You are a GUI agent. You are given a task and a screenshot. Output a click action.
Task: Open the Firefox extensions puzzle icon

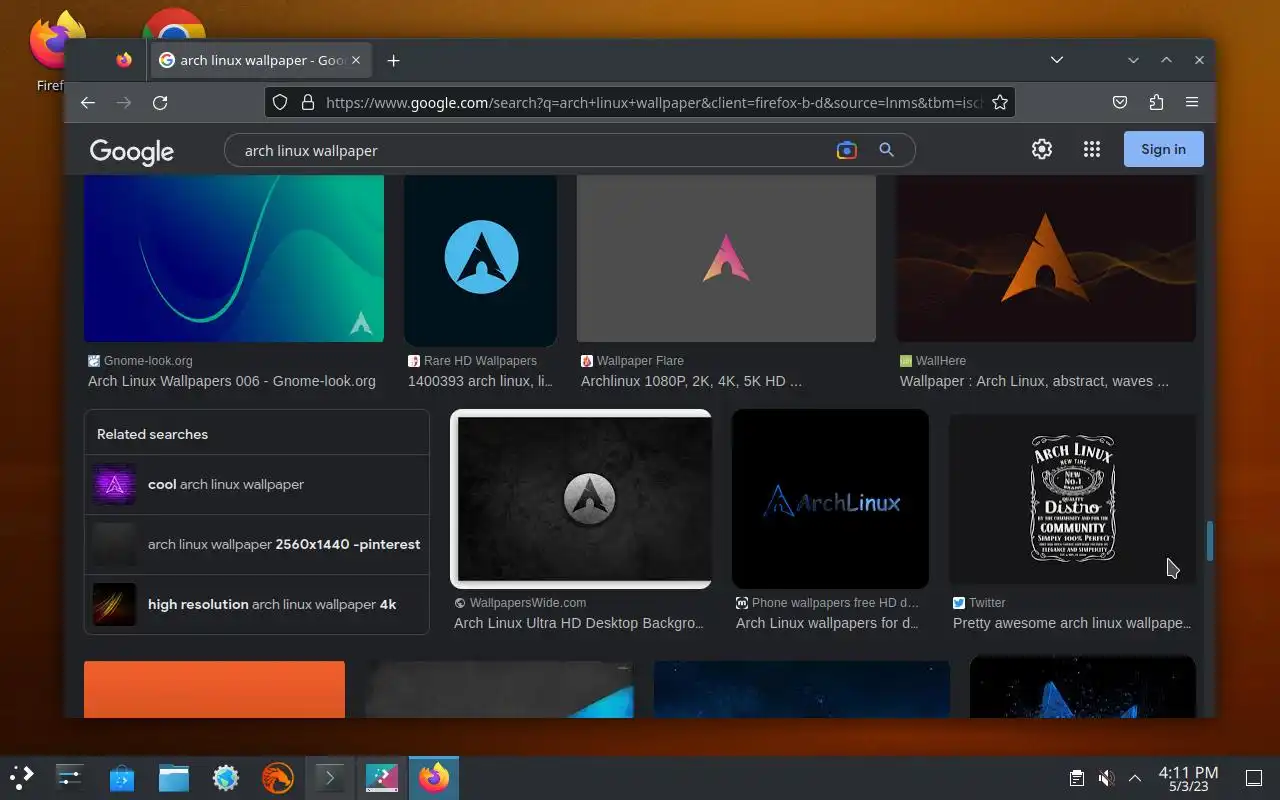pyautogui.click(x=1156, y=102)
